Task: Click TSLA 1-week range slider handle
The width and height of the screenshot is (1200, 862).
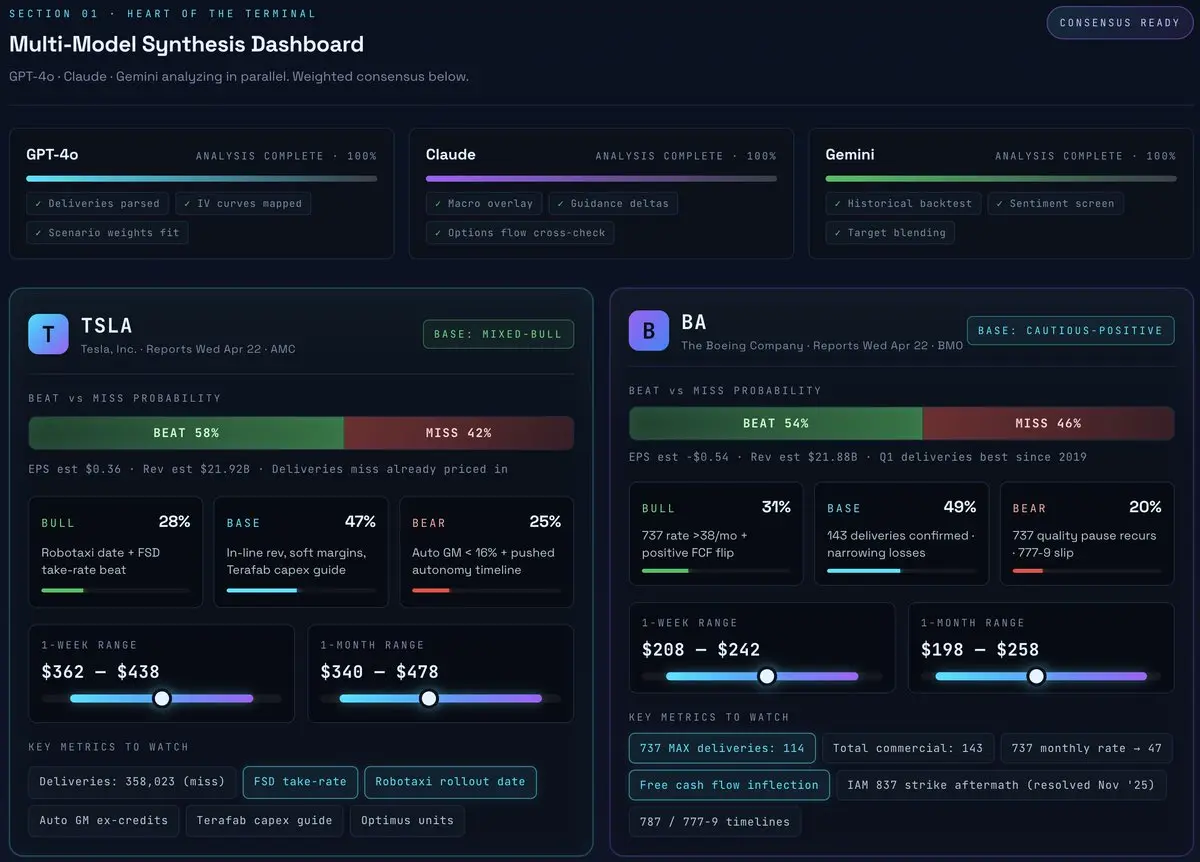Action: pyautogui.click(x=162, y=698)
